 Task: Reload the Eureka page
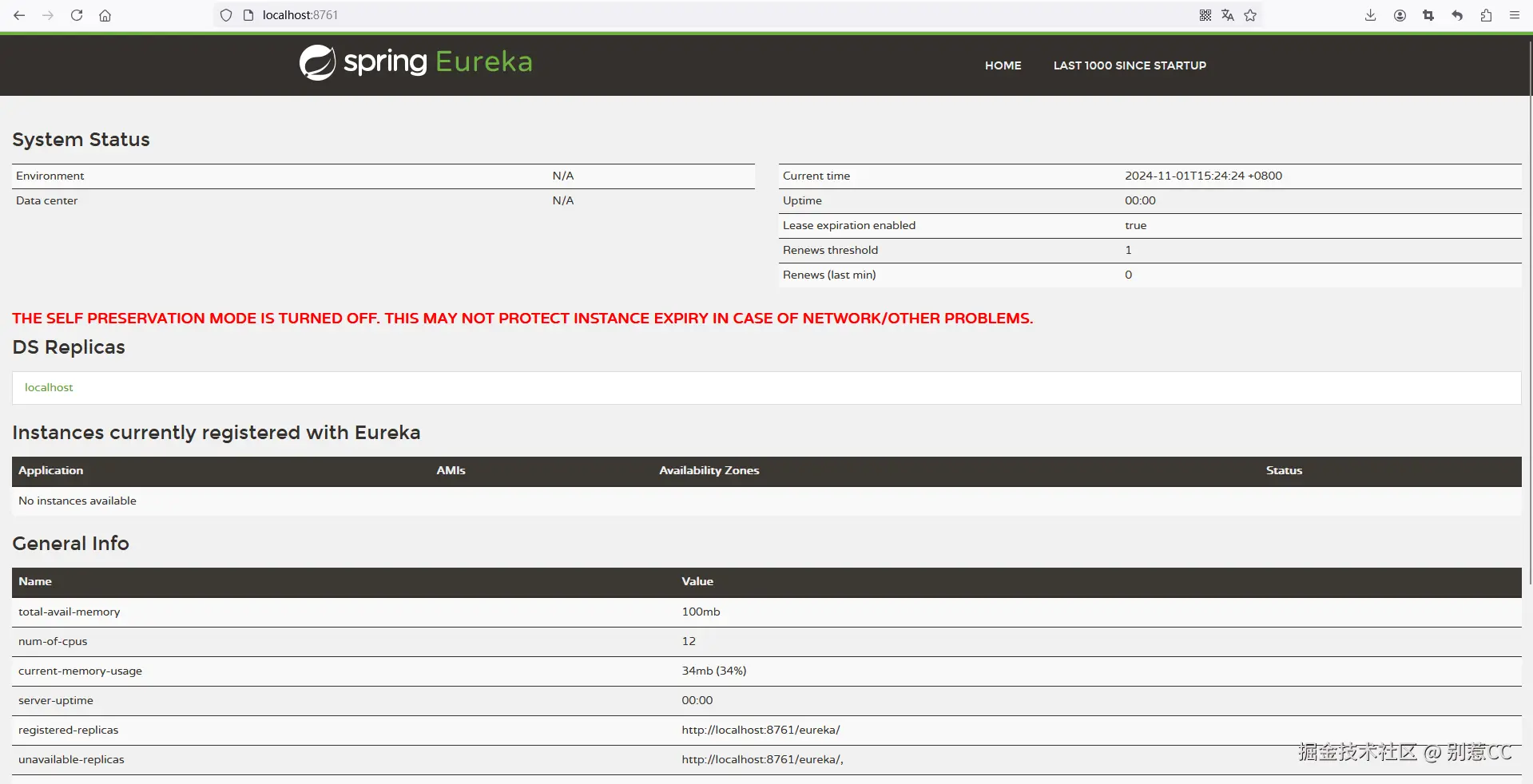pos(77,15)
